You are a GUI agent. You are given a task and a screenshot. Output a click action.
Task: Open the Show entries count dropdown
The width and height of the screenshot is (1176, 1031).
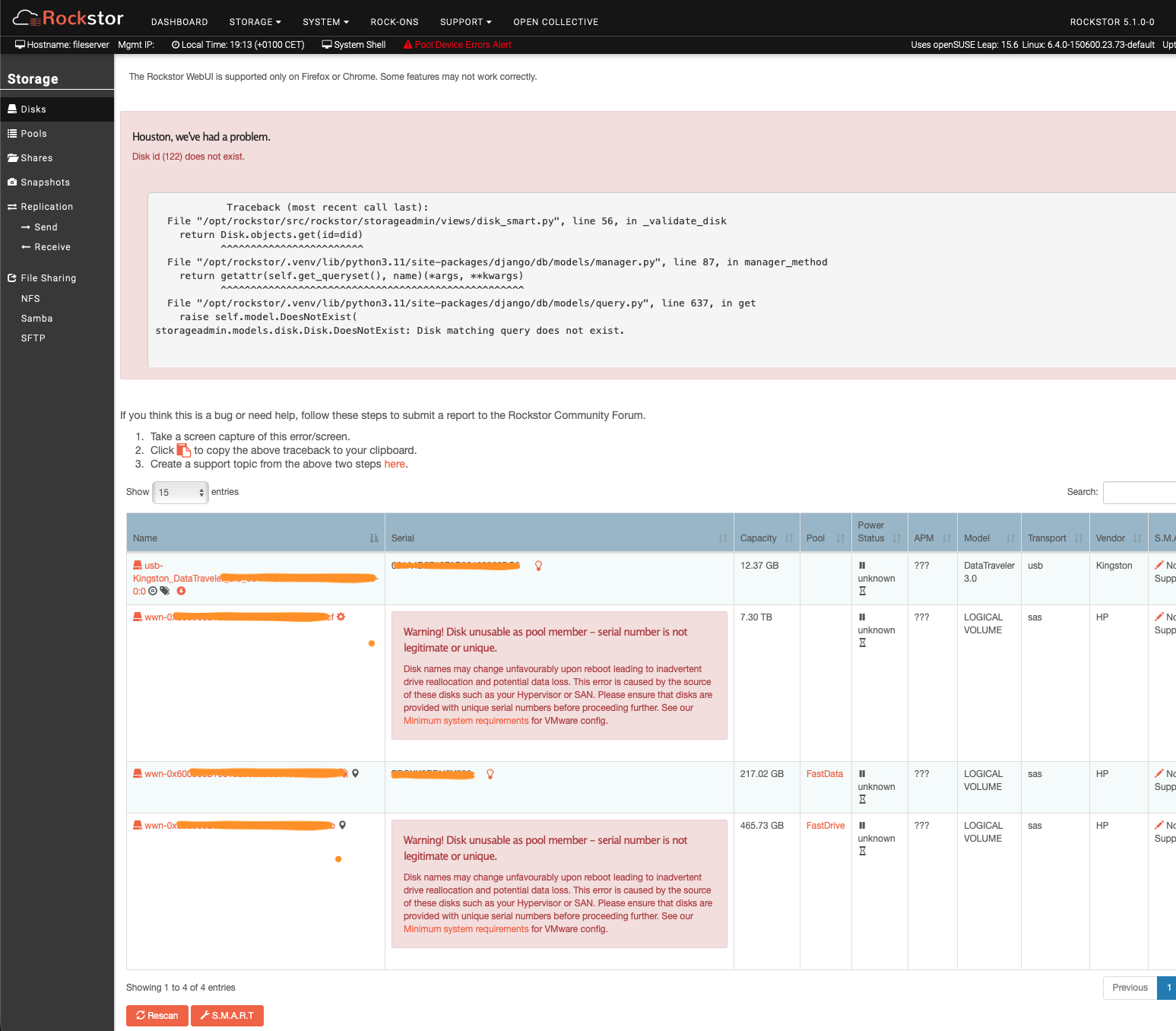point(180,493)
